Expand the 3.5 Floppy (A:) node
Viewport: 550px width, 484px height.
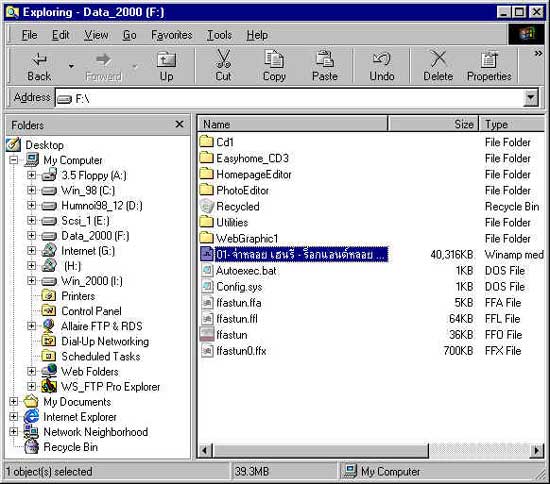coord(32,175)
